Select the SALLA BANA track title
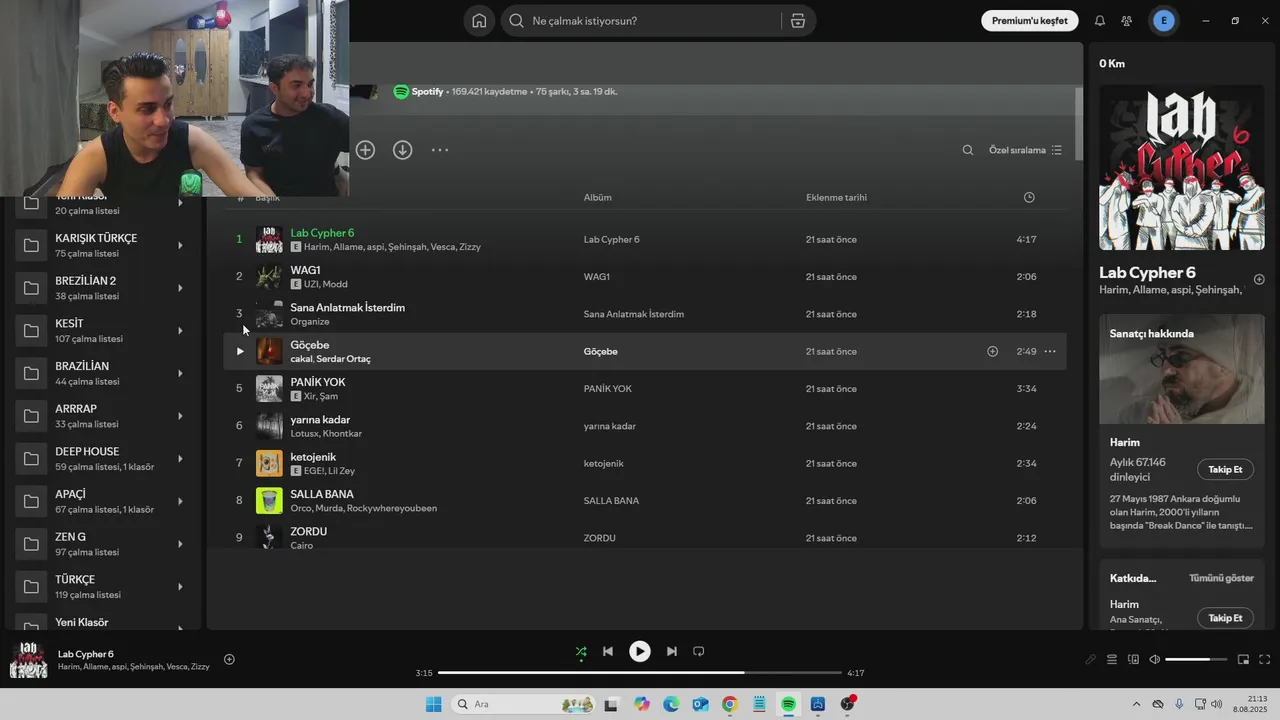 click(x=322, y=494)
